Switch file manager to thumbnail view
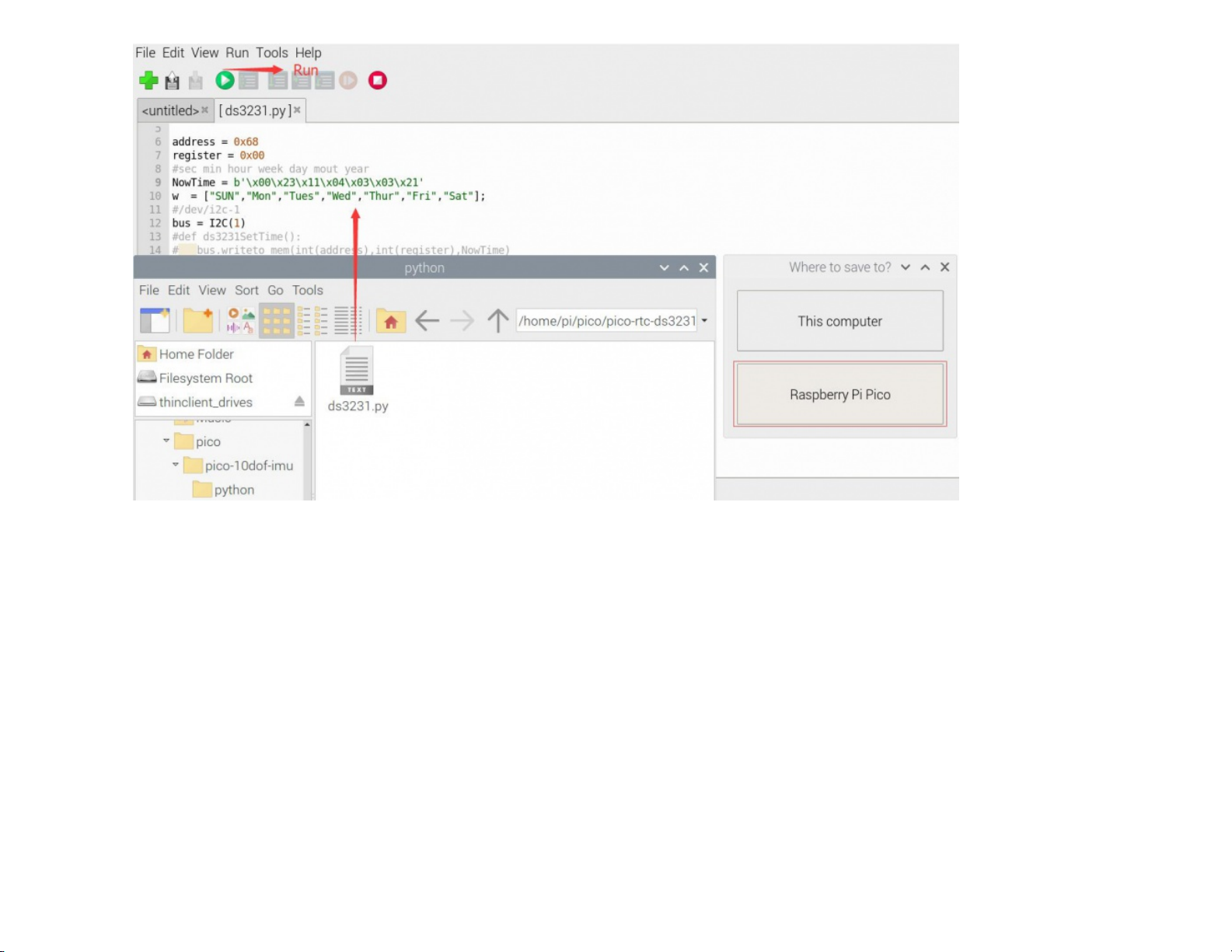1232x952 pixels. click(x=241, y=320)
